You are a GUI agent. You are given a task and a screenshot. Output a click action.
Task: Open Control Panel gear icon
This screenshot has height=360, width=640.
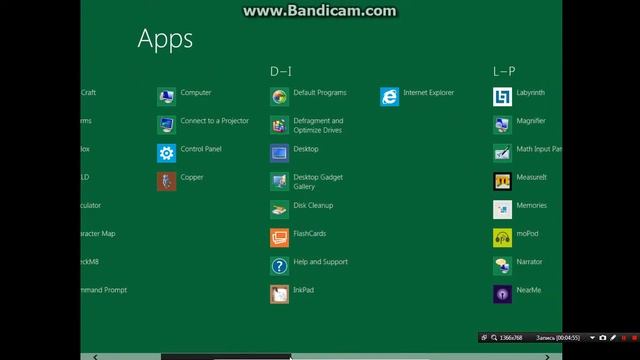click(167, 153)
